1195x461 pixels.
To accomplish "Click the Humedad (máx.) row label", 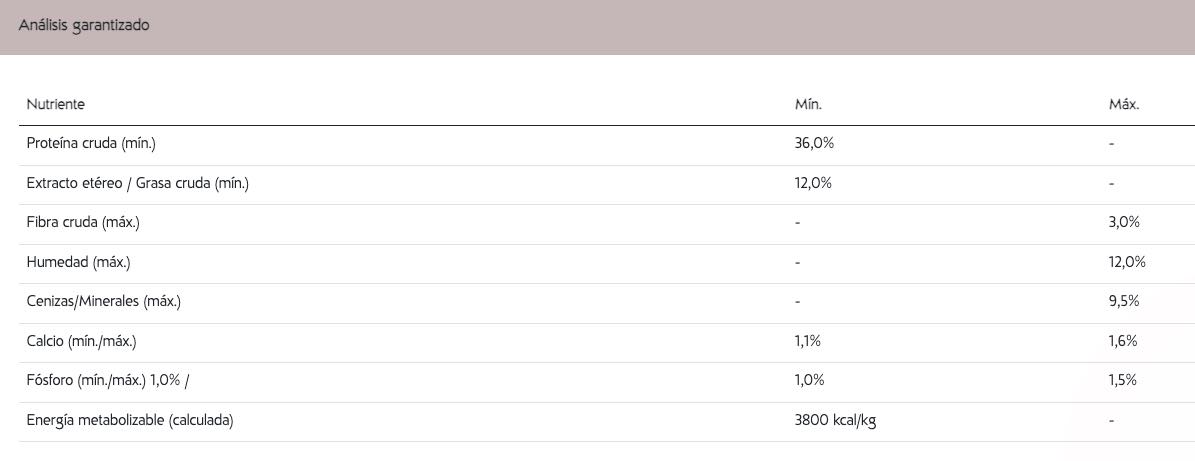I will (78, 263).
